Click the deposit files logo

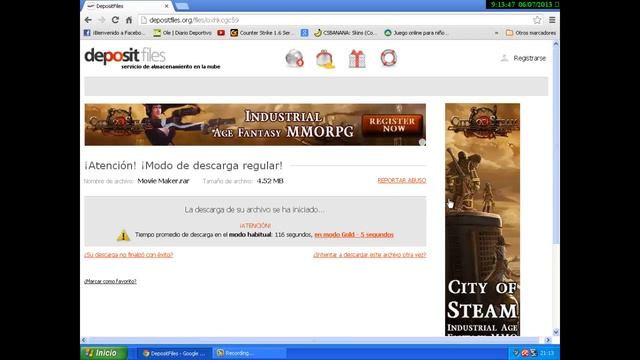click(x=125, y=56)
